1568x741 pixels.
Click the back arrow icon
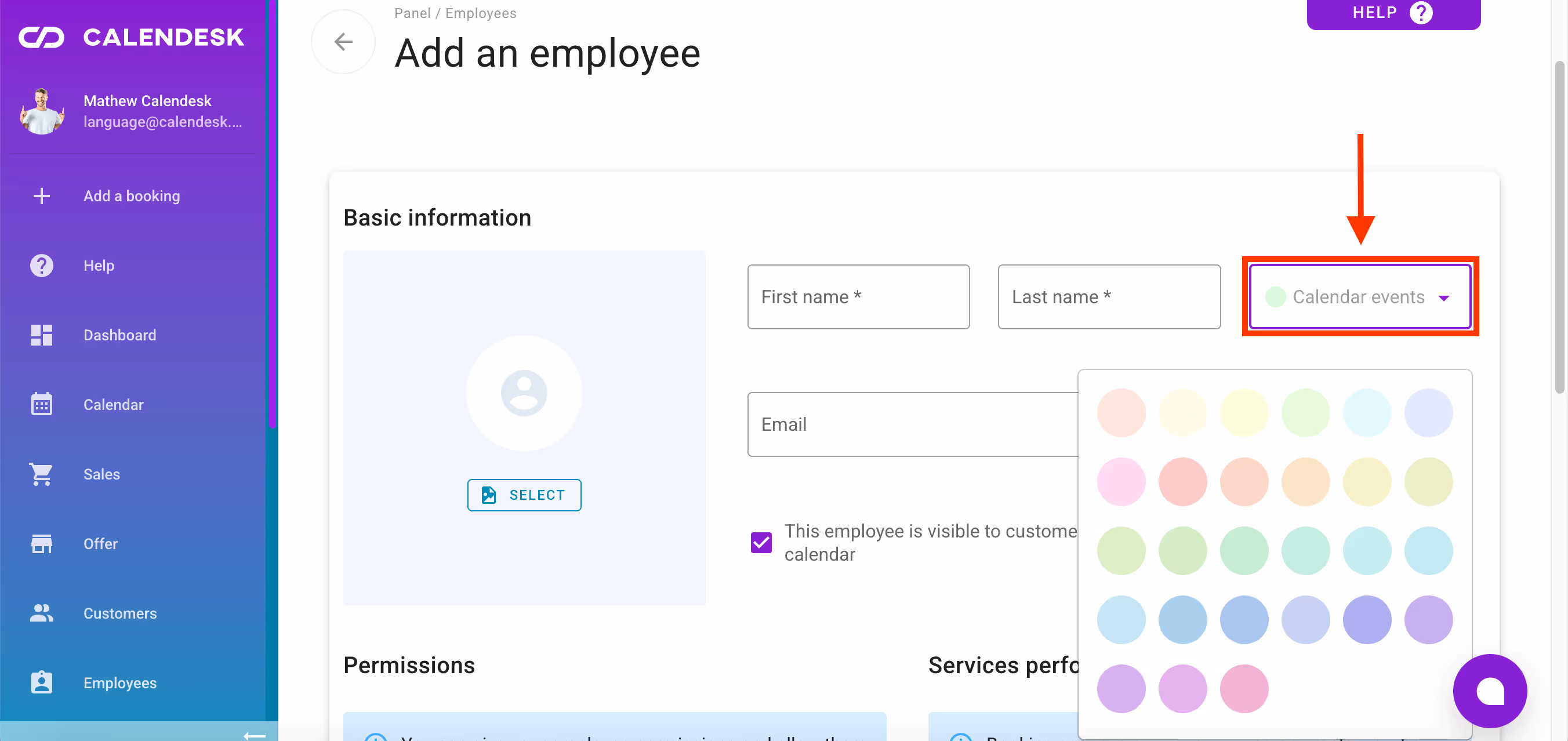pyautogui.click(x=343, y=41)
